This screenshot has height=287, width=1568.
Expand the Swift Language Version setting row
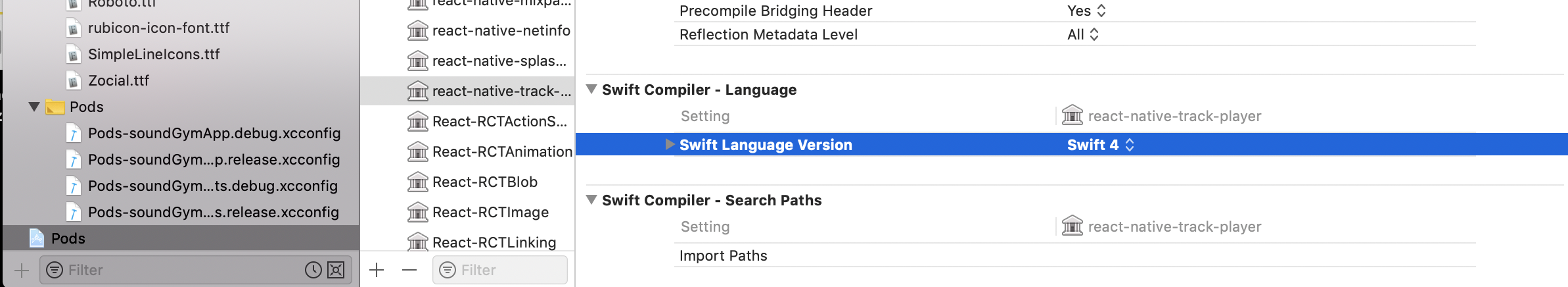point(670,145)
